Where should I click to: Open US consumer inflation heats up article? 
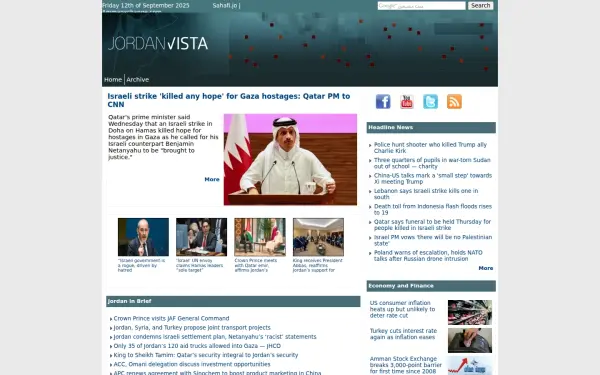coord(402,309)
